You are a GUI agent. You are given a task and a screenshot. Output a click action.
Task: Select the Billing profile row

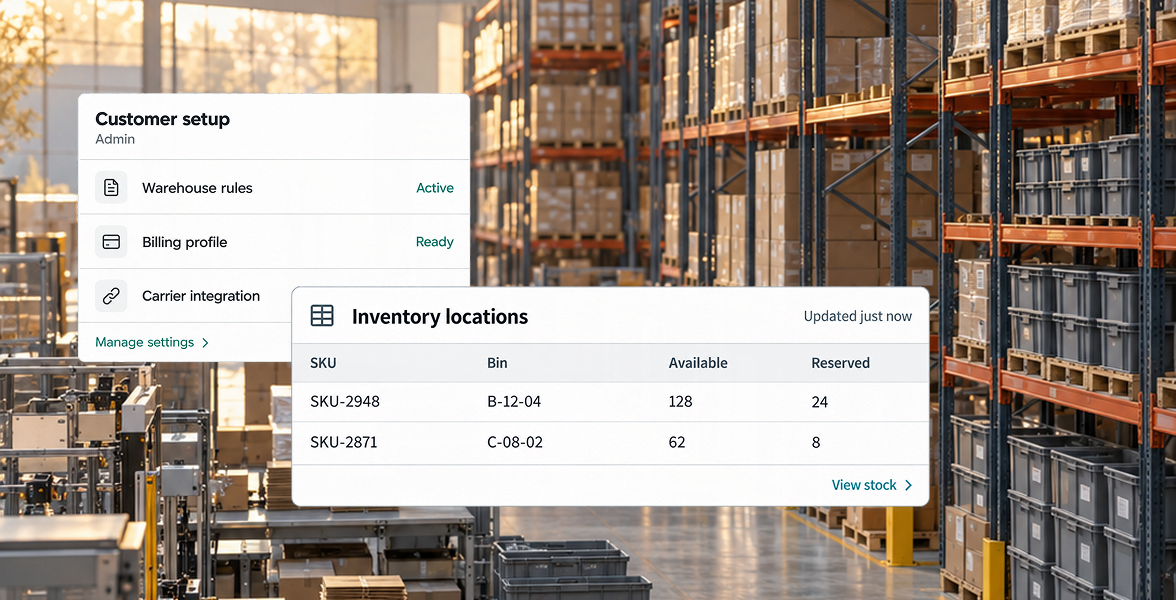274,242
